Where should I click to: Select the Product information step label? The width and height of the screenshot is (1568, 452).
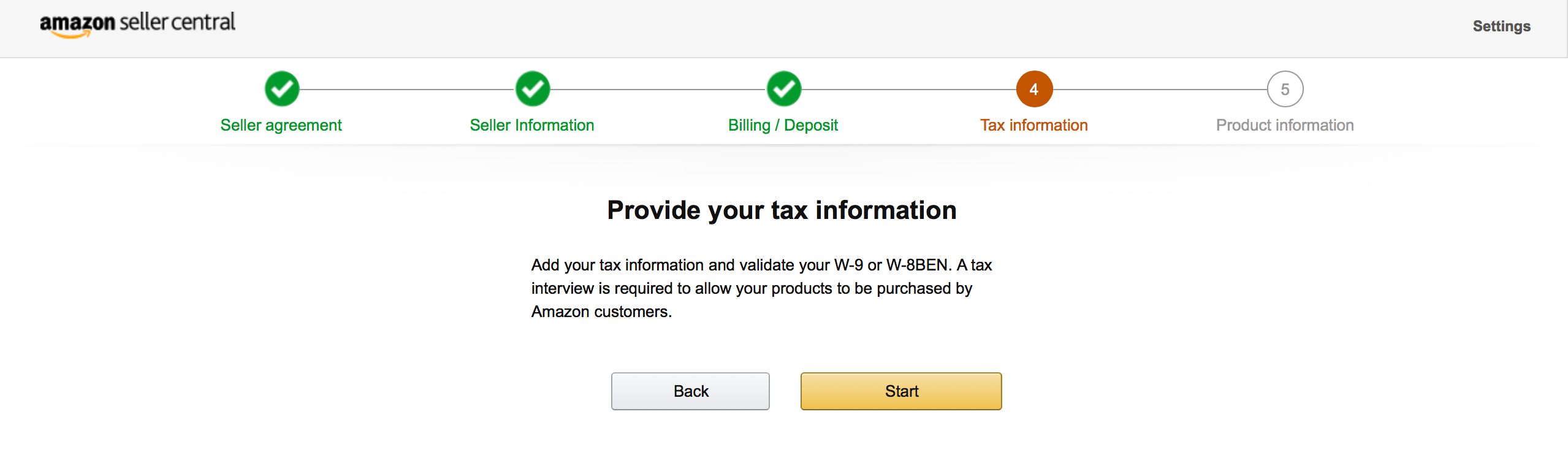point(1285,125)
